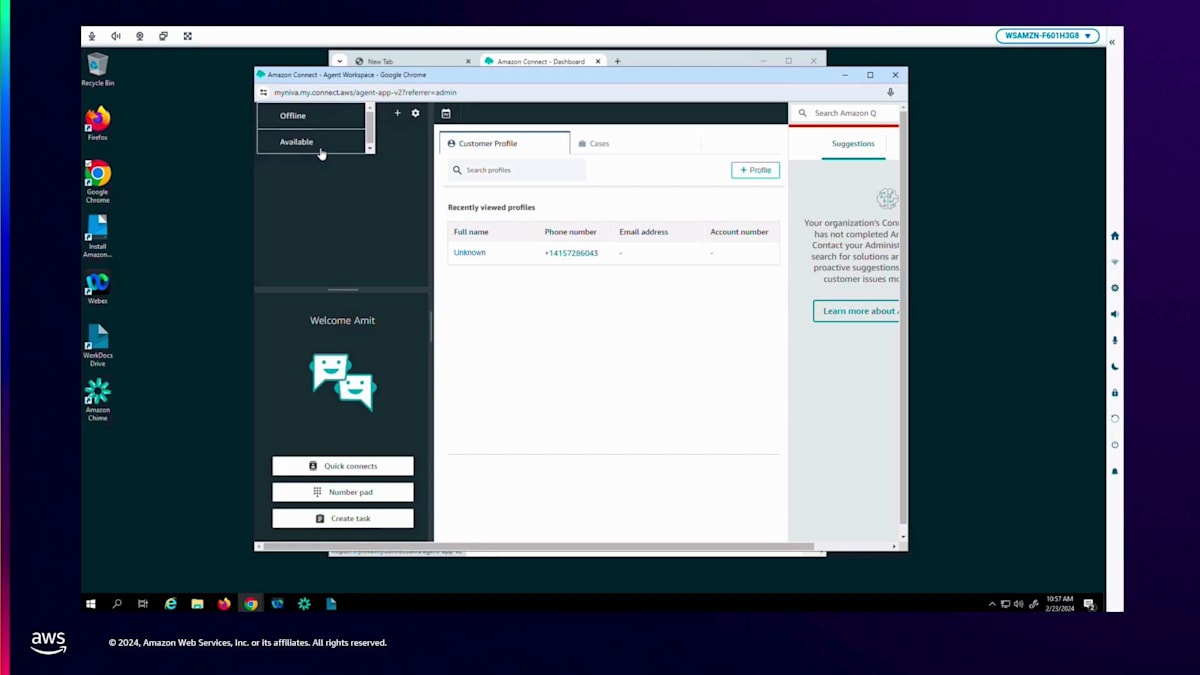
Task: Switch to the Customer Profile tab
Action: click(505, 144)
